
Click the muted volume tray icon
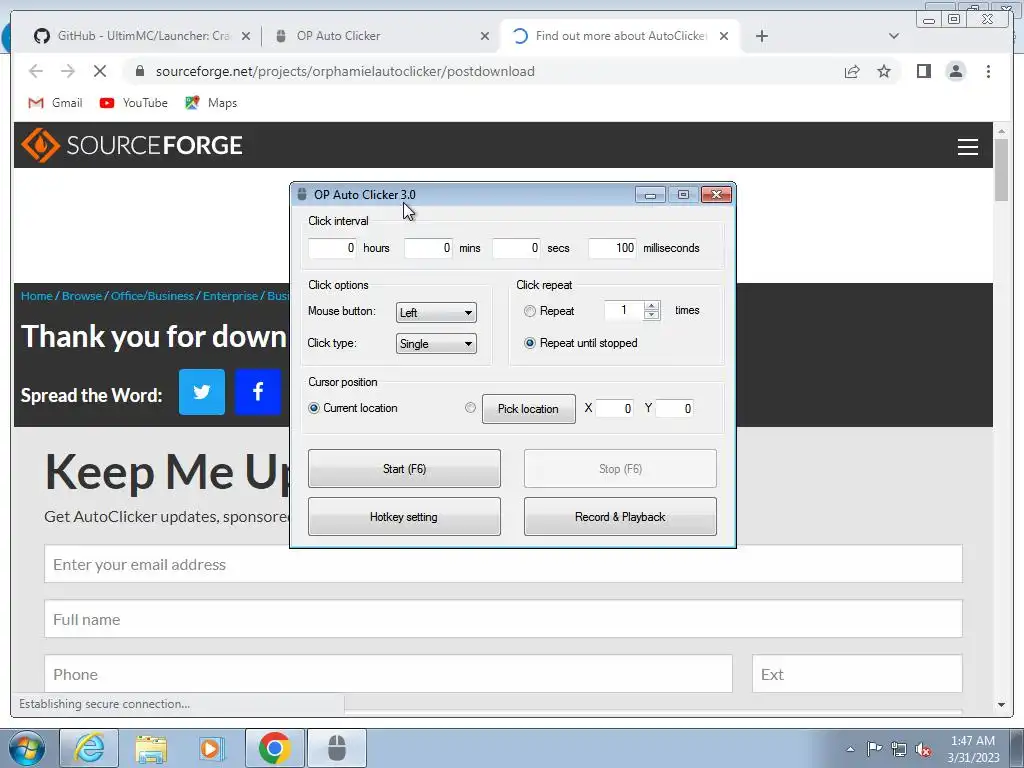click(923, 749)
